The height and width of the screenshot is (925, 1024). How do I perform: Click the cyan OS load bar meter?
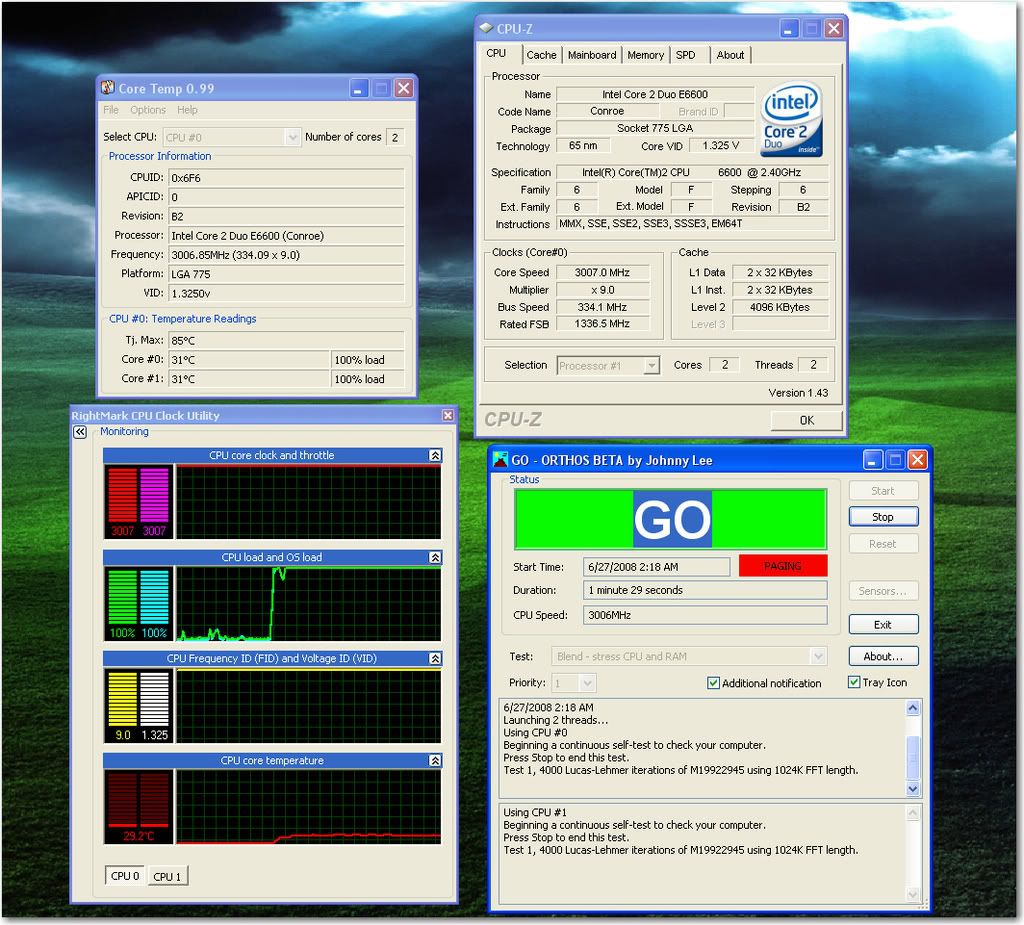click(154, 597)
